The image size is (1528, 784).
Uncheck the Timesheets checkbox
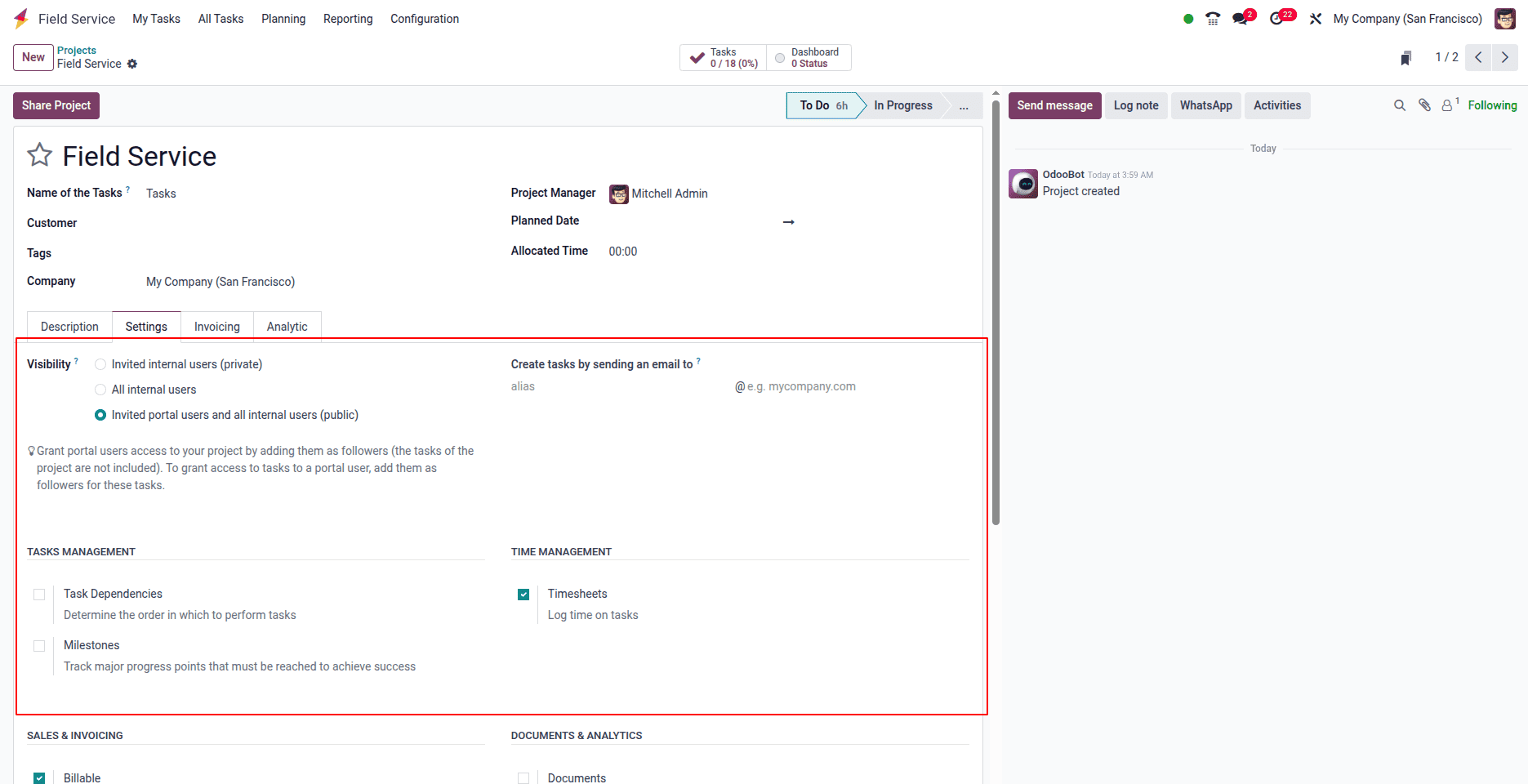click(523, 595)
